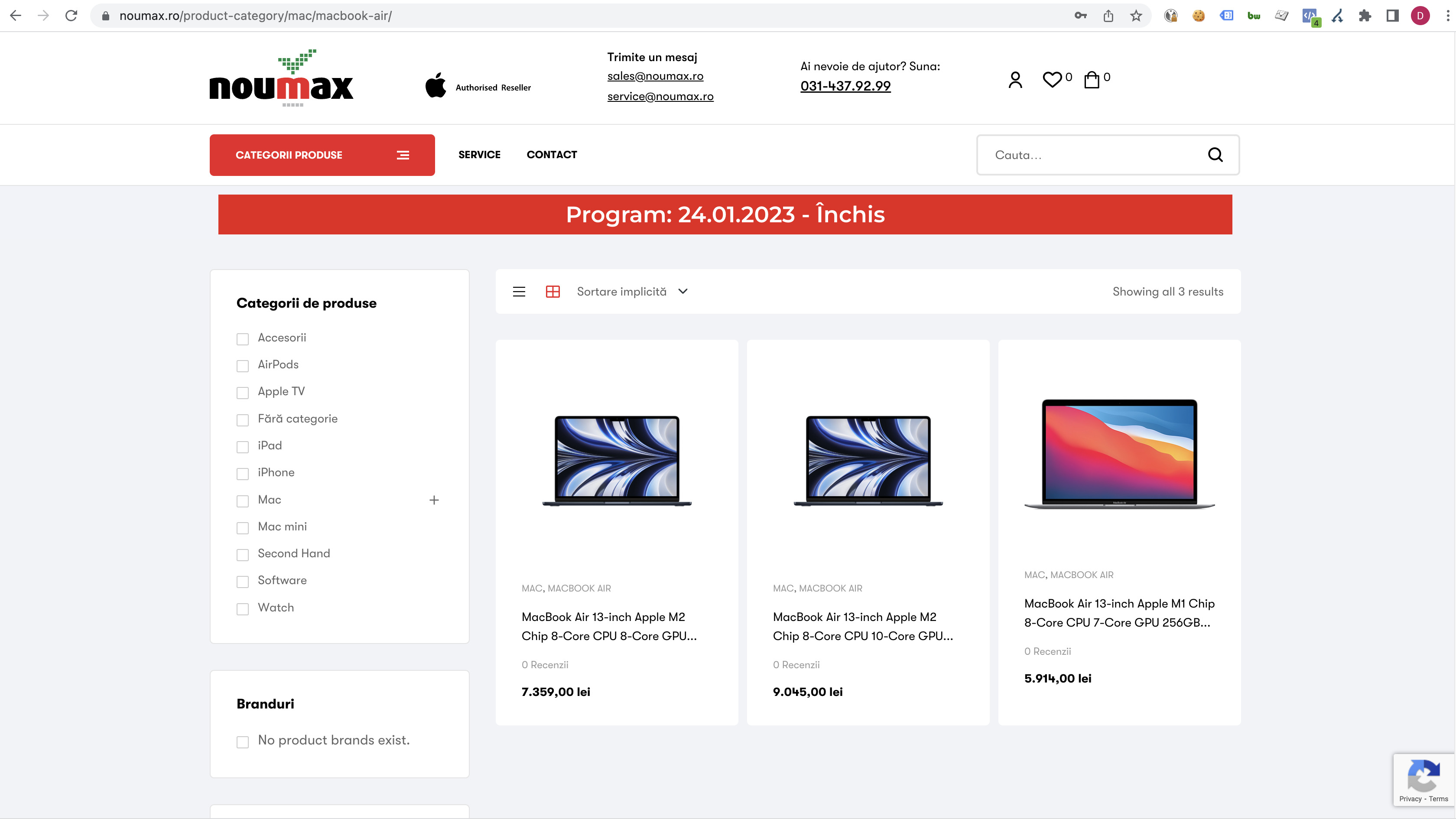1456x819 pixels.
Task: Open MacBook Air M2 10-Core GPU product title
Action: pyautogui.click(x=862, y=626)
